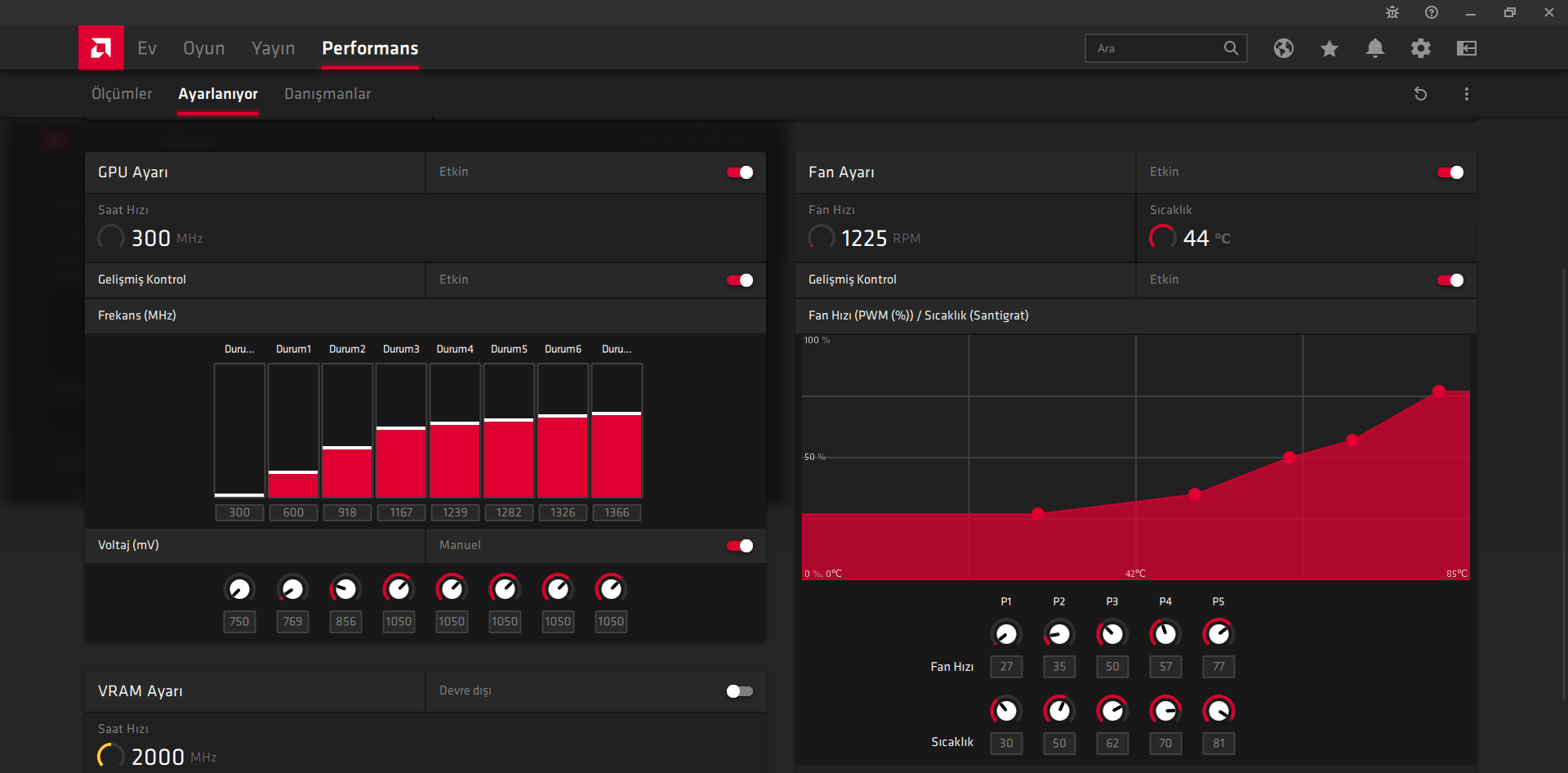1568x773 pixels.
Task: Click temperature field showing 81
Action: click(1218, 744)
